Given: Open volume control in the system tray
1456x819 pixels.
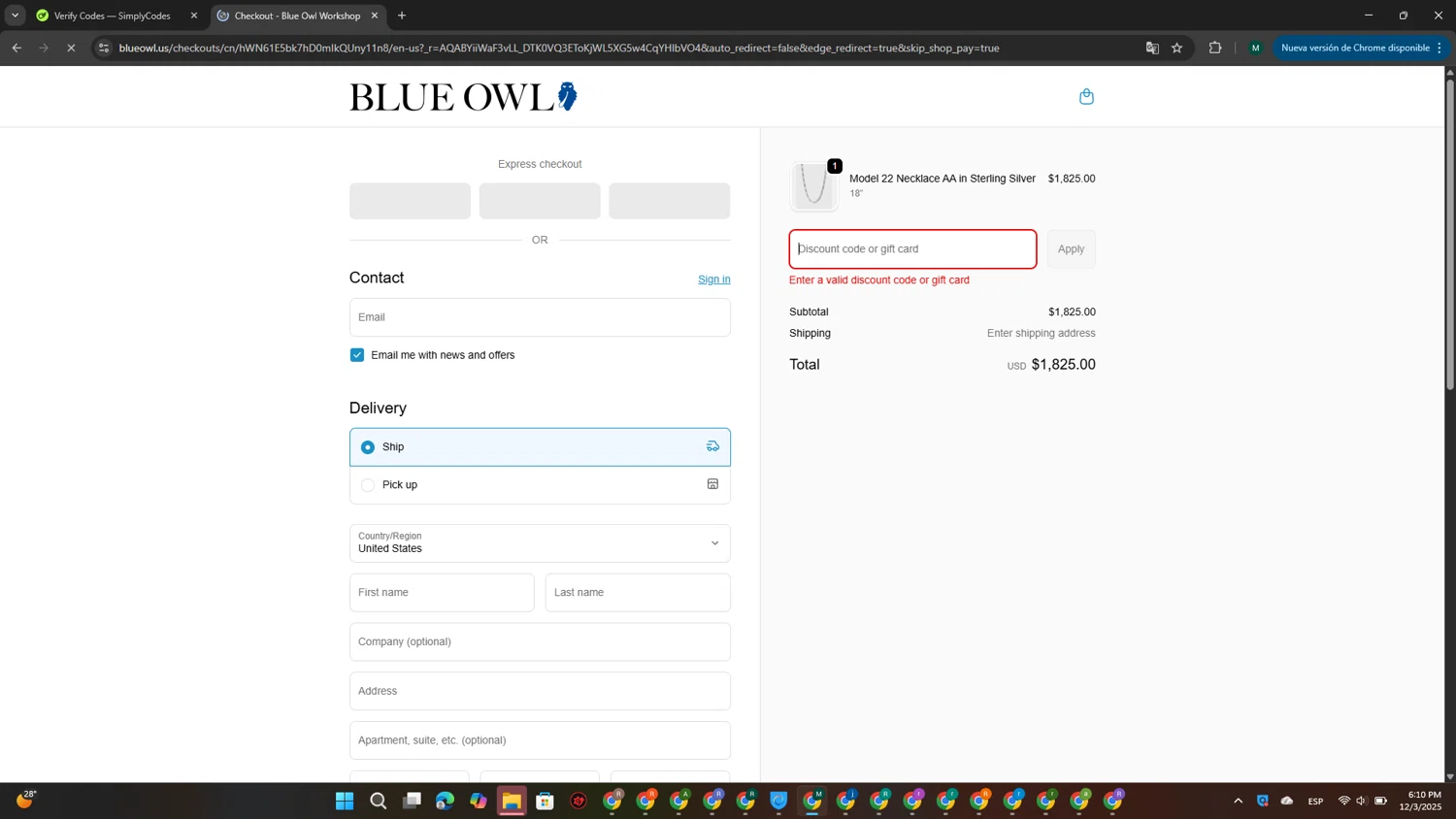Looking at the screenshot, I should pyautogui.click(x=1361, y=801).
